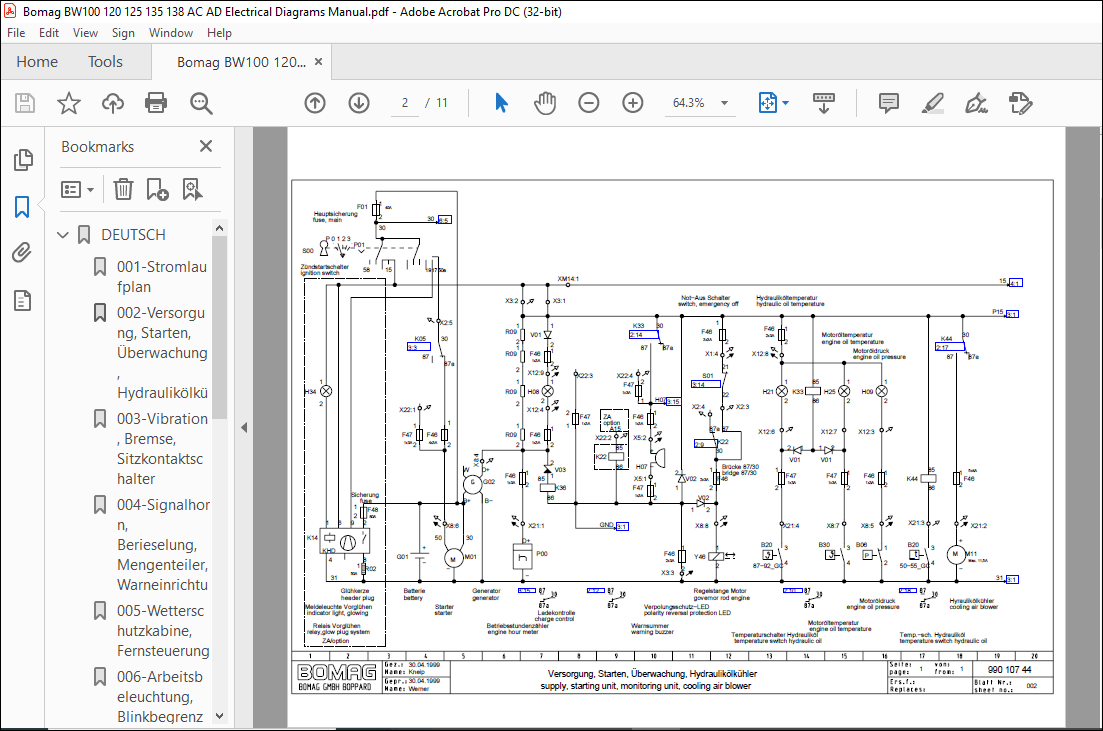Open the Fill & Sign pencil tool
This screenshot has height=731, width=1103.
(932, 102)
